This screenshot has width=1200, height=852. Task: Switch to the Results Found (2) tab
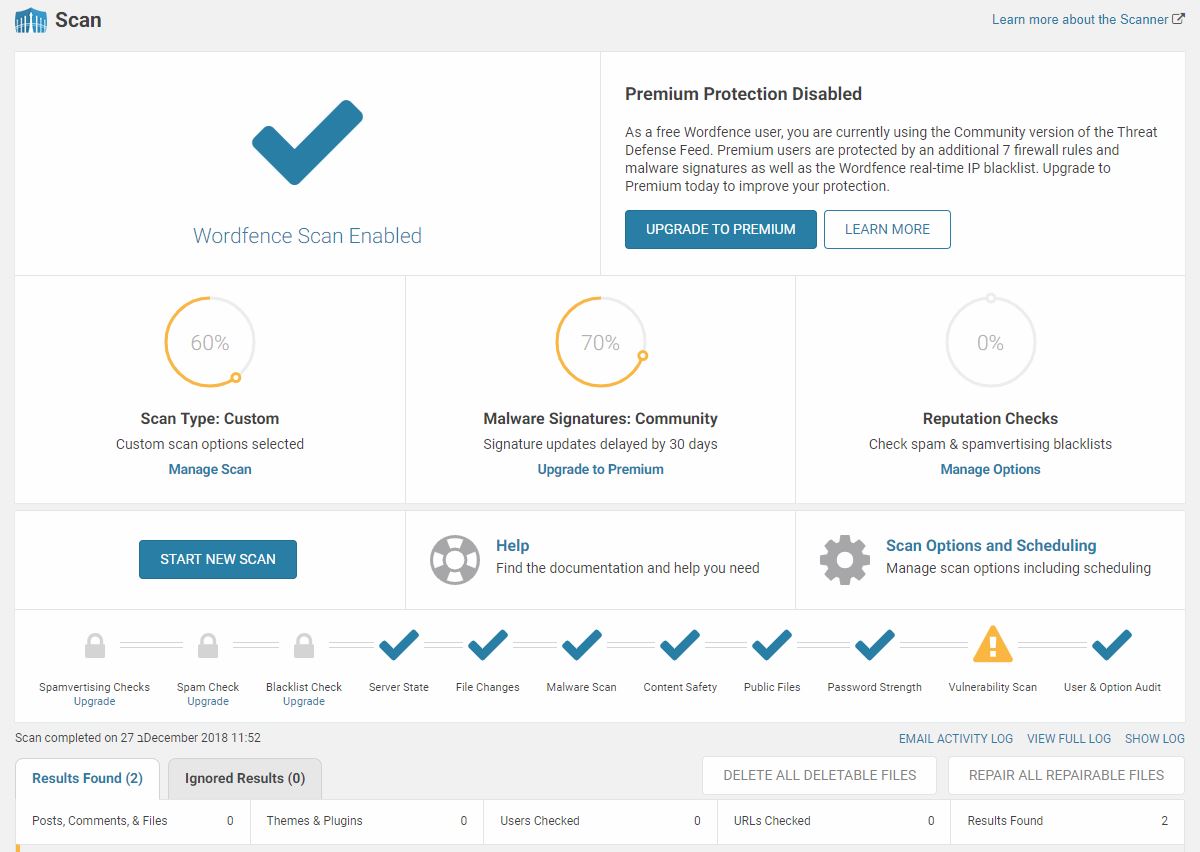[87, 778]
